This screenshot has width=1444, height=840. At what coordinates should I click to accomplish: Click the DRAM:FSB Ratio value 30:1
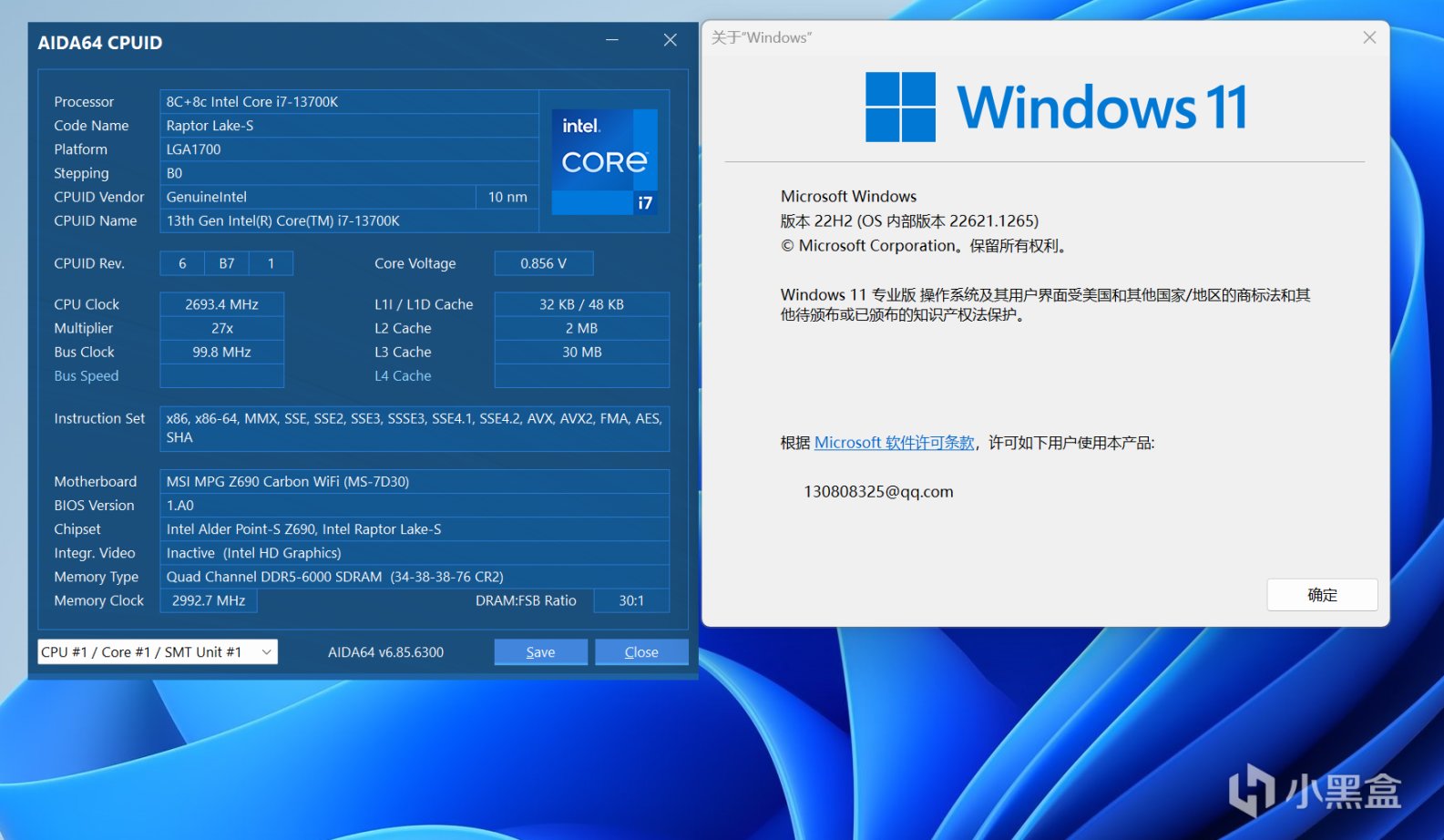[x=631, y=600]
